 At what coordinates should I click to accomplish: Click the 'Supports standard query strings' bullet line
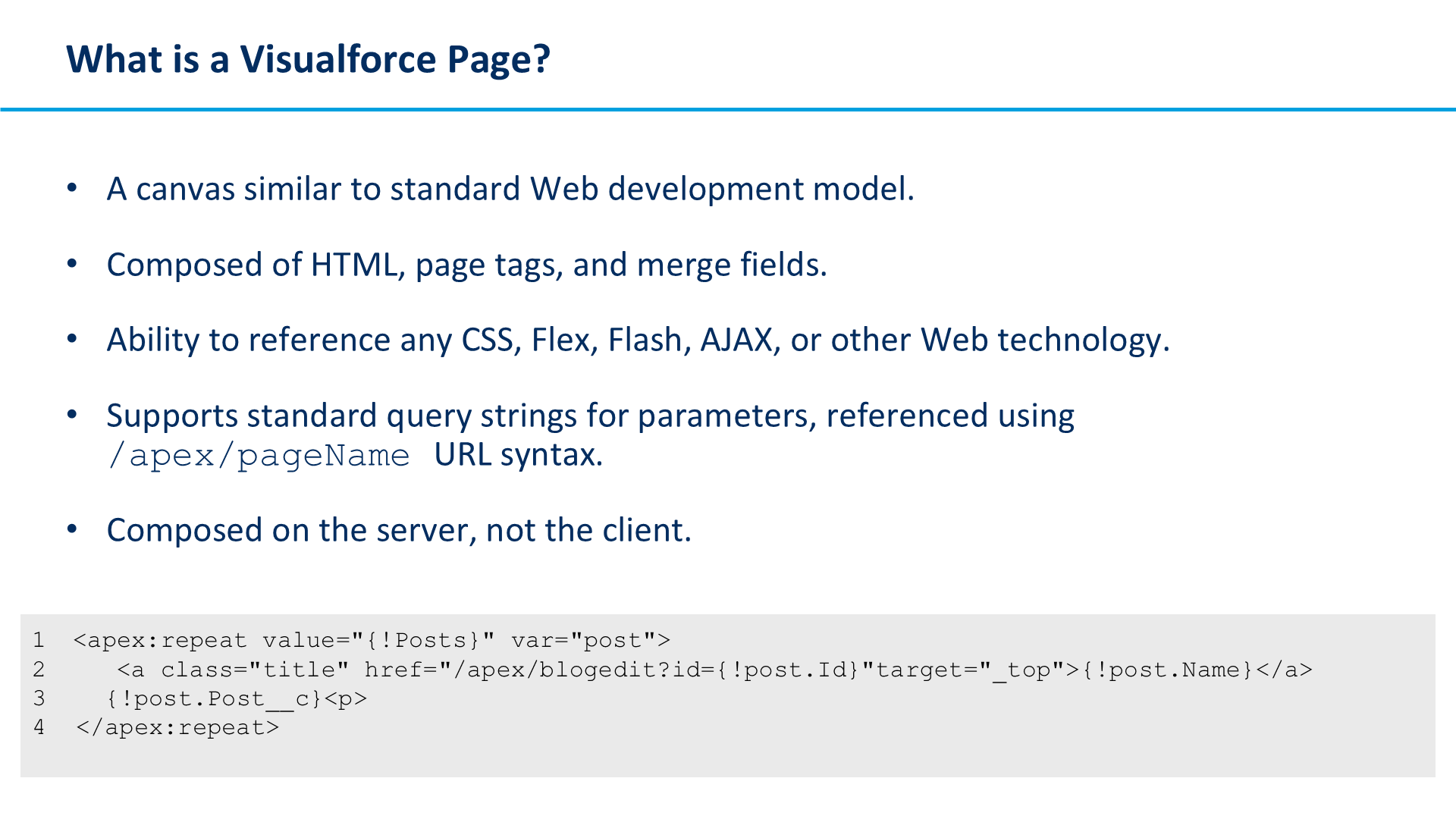[590, 416]
